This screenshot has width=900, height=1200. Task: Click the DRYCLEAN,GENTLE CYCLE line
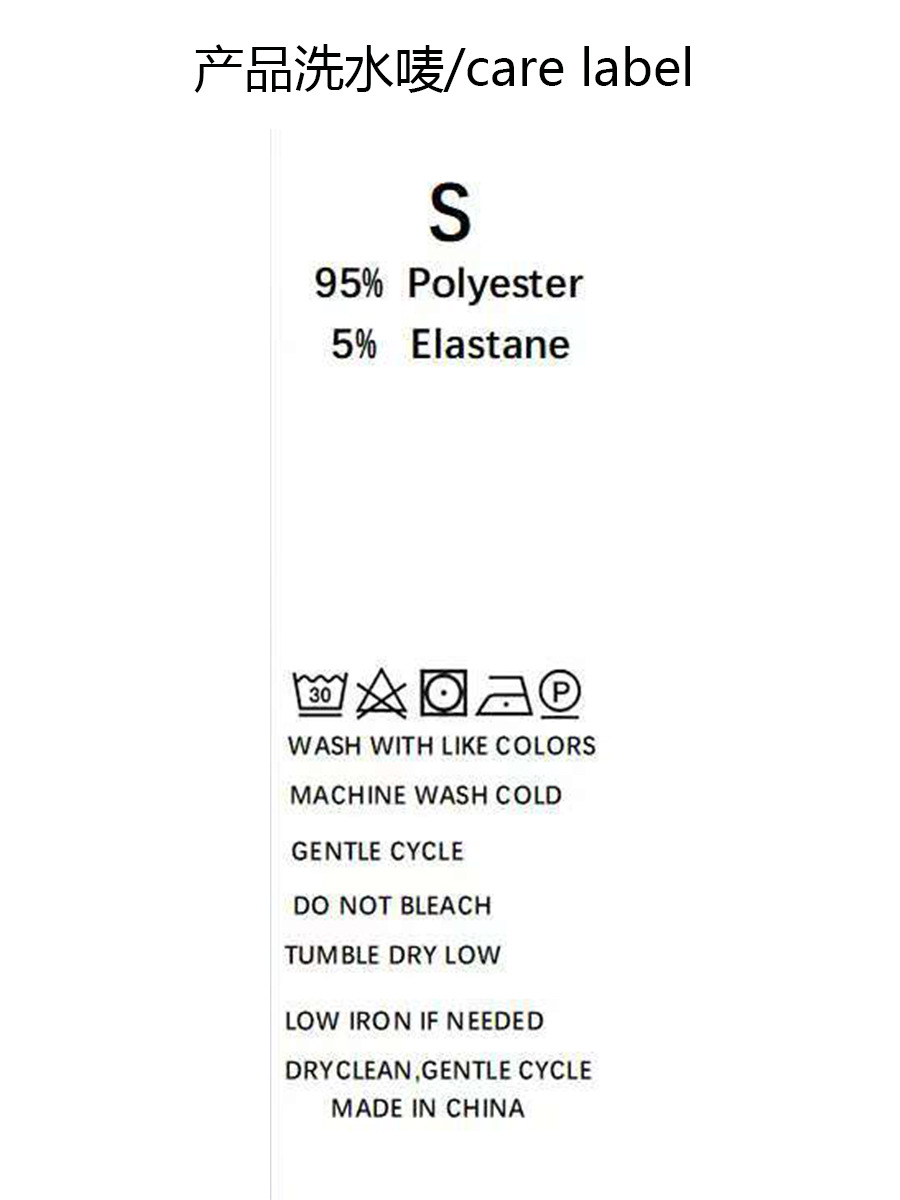pyautogui.click(x=438, y=1070)
